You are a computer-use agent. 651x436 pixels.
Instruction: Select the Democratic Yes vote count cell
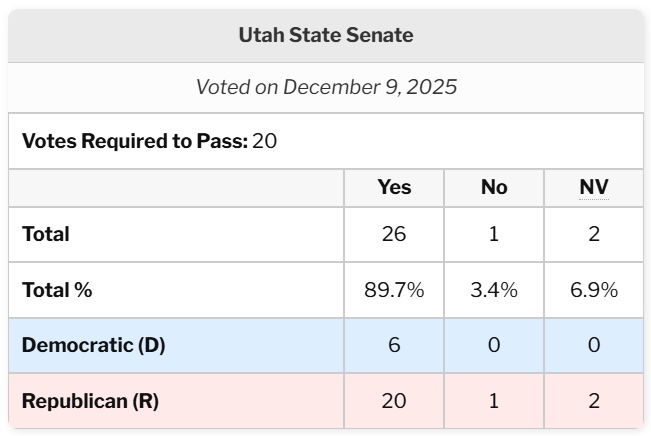(x=394, y=345)
